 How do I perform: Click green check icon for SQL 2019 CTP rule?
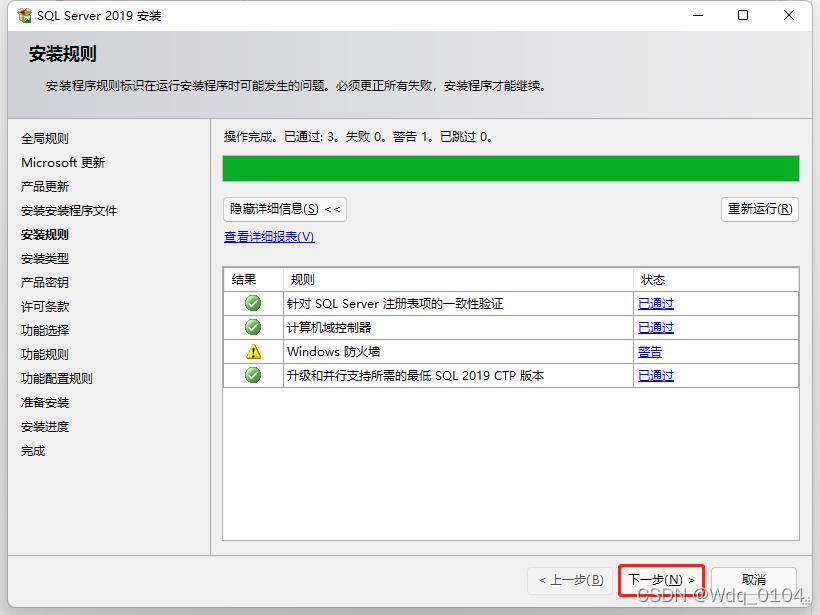253,375
